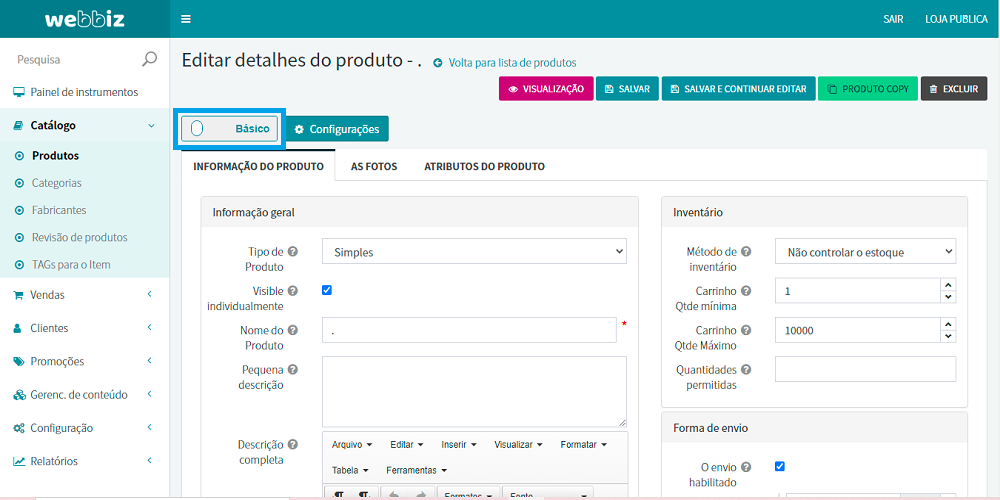1000x500 pixels.
Task: Toggle the Básico mode switch
Action: coord(198,129)
